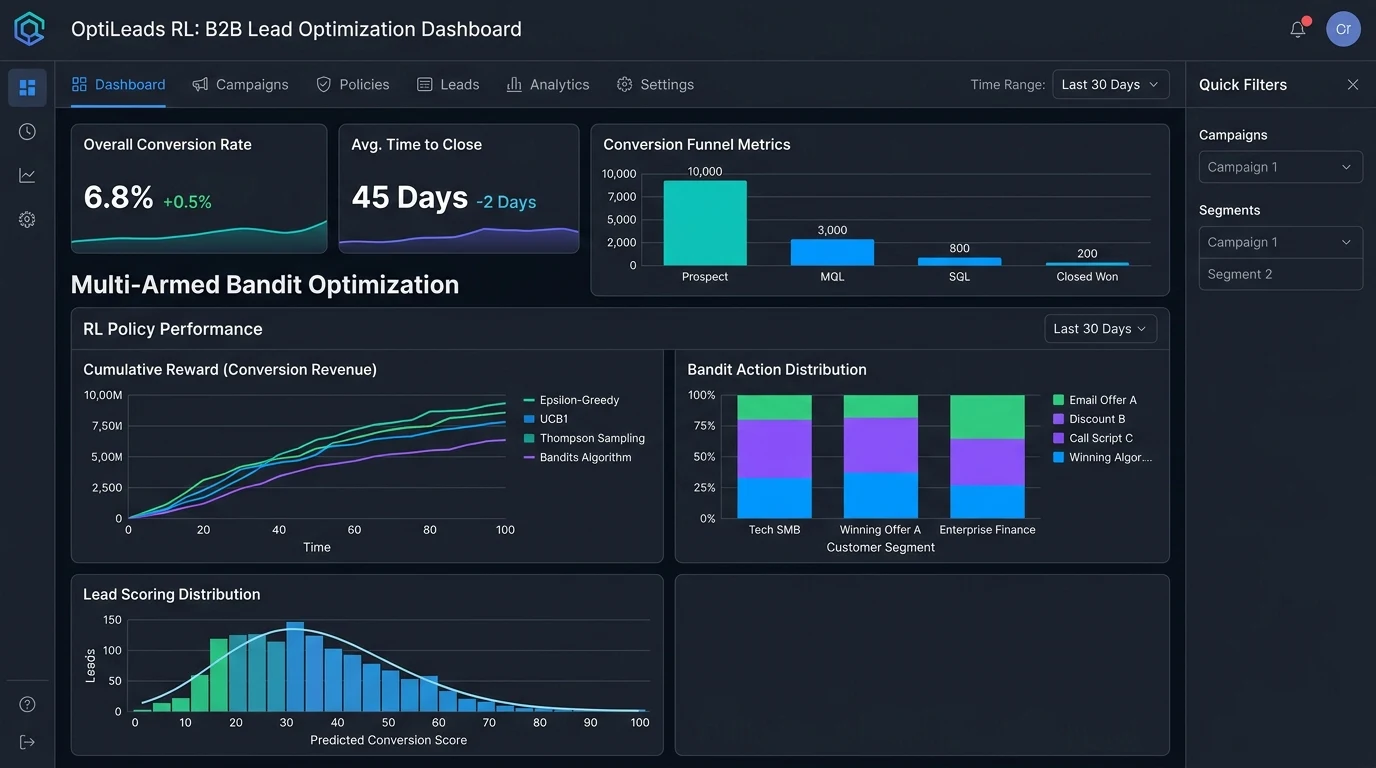Click the Time Range: label

1008,85
